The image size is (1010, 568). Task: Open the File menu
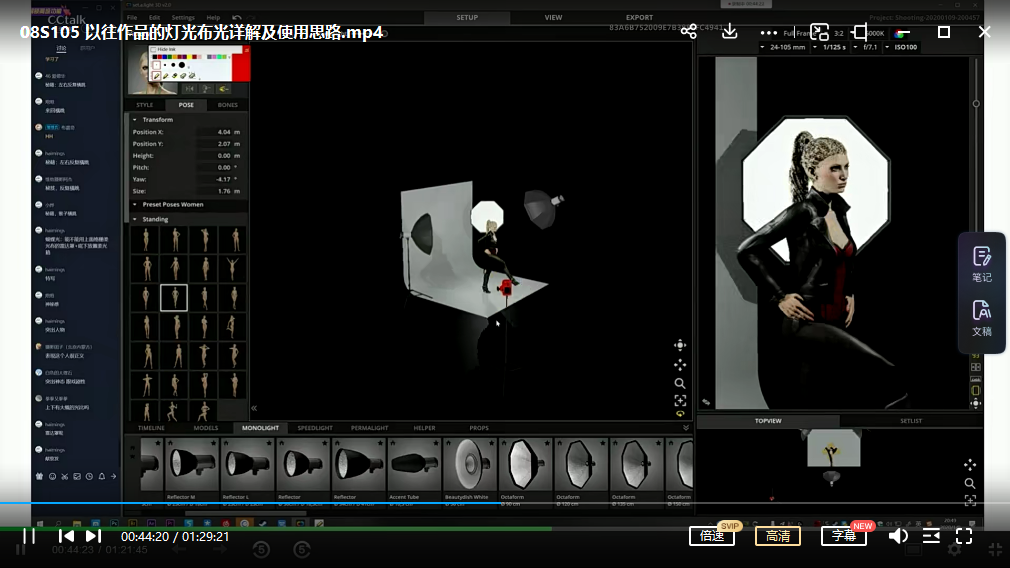click(132, 17)
